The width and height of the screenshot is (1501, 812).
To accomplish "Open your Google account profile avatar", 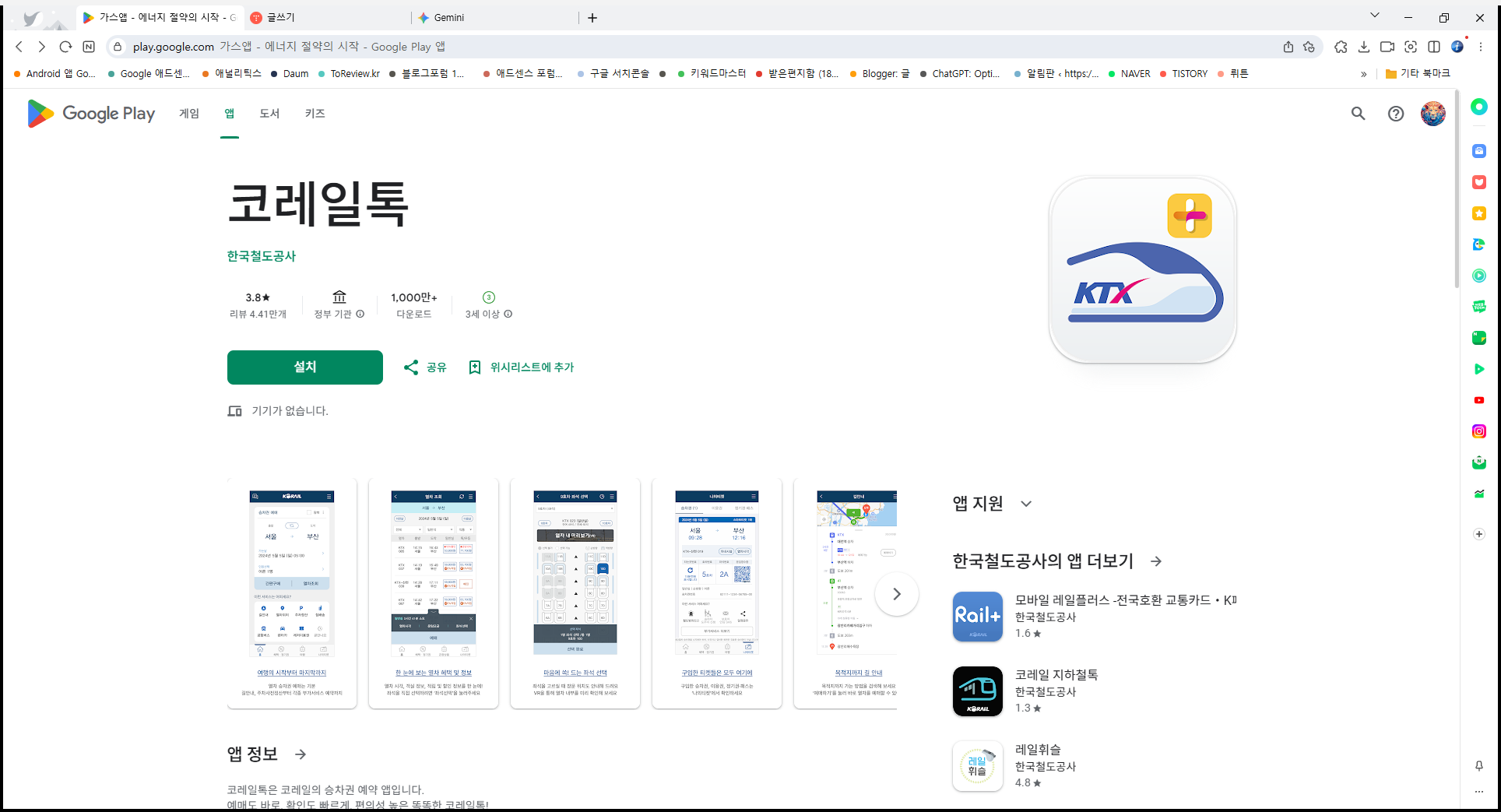I will pos(1432,114).
